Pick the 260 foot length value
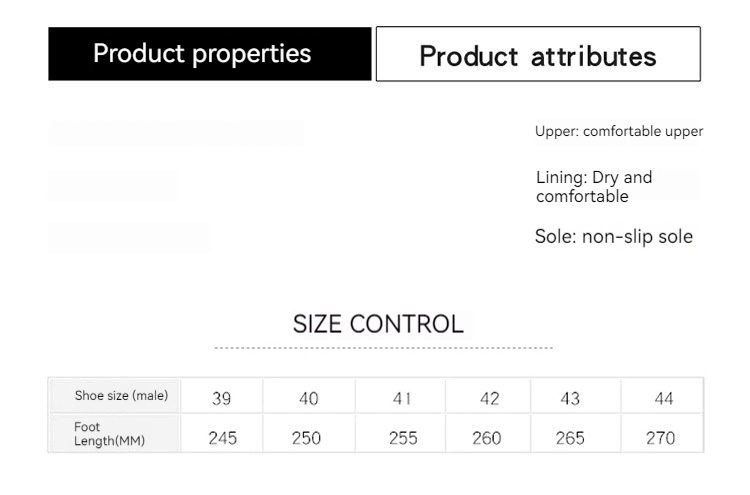The image size is (750, 495). (x=487, y=438)
